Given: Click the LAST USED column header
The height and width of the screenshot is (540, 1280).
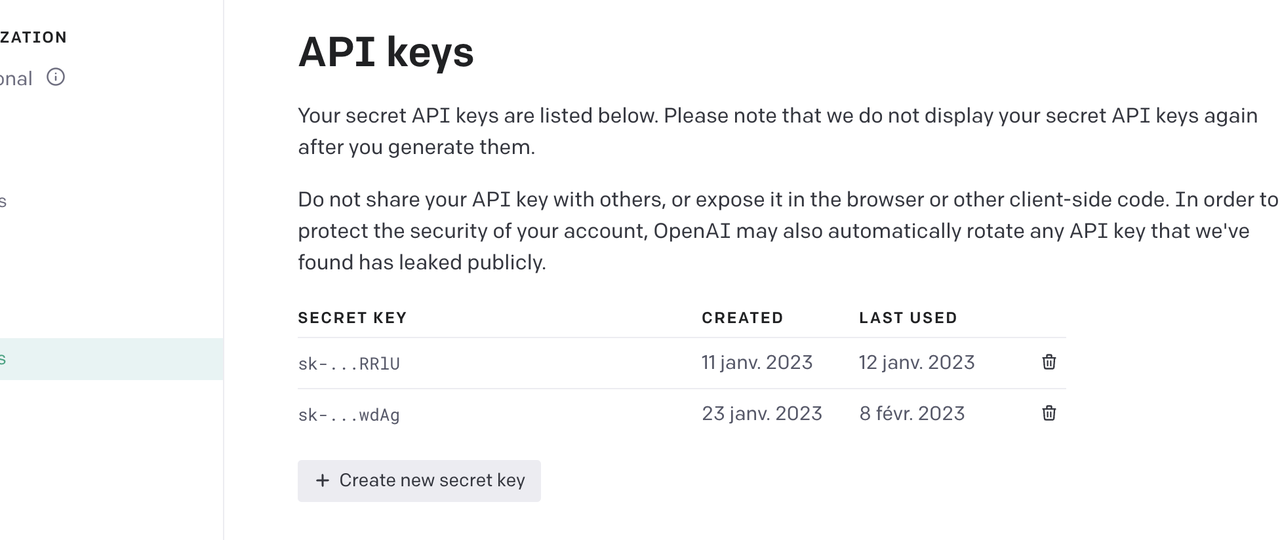Looking at the screenshot, I should 908,318.
